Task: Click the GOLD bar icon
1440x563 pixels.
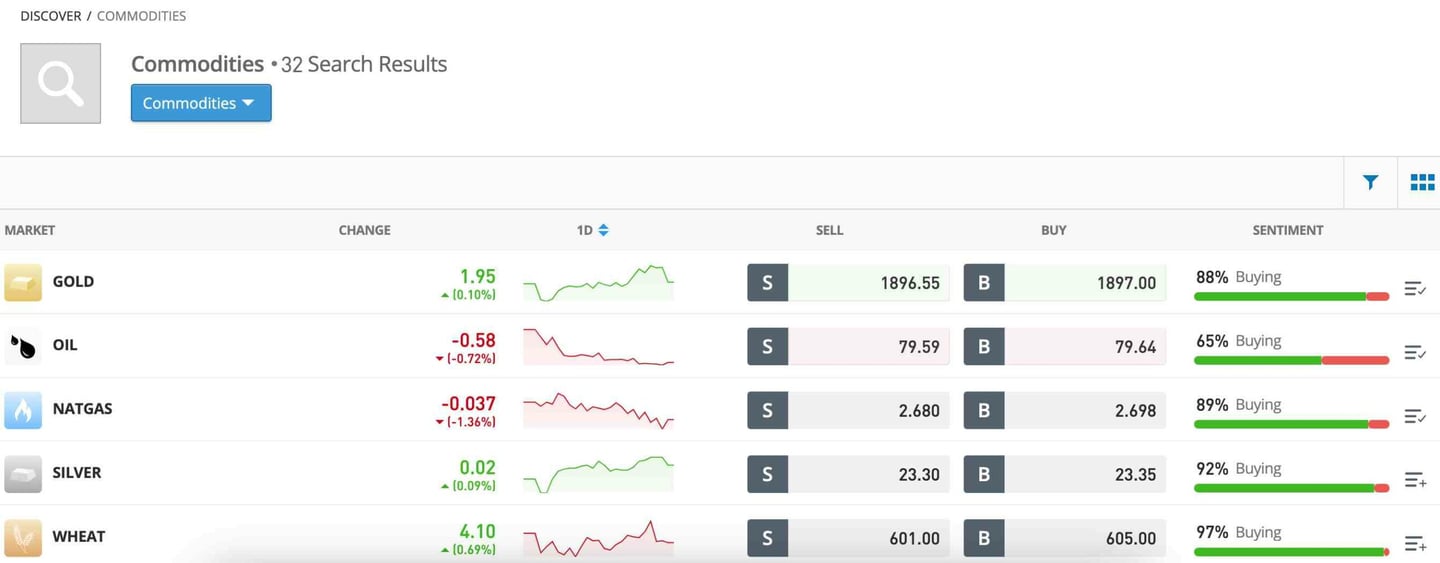Action: 23,282
